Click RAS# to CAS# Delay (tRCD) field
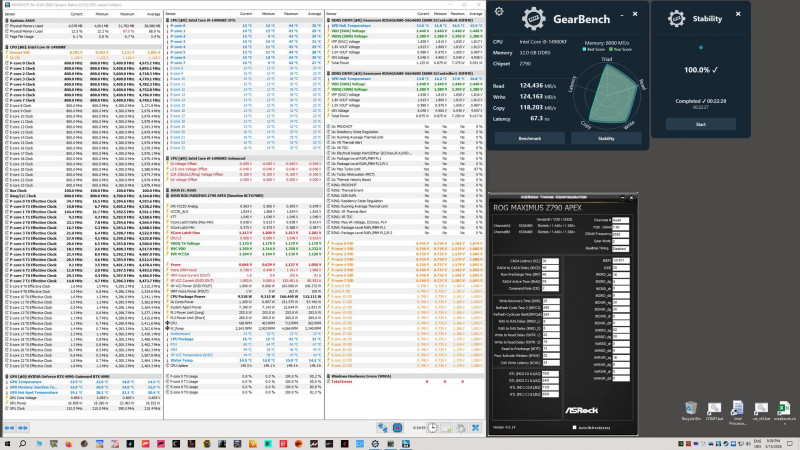The width and height of the screenshot is (800, 450). tap(550, 267)
